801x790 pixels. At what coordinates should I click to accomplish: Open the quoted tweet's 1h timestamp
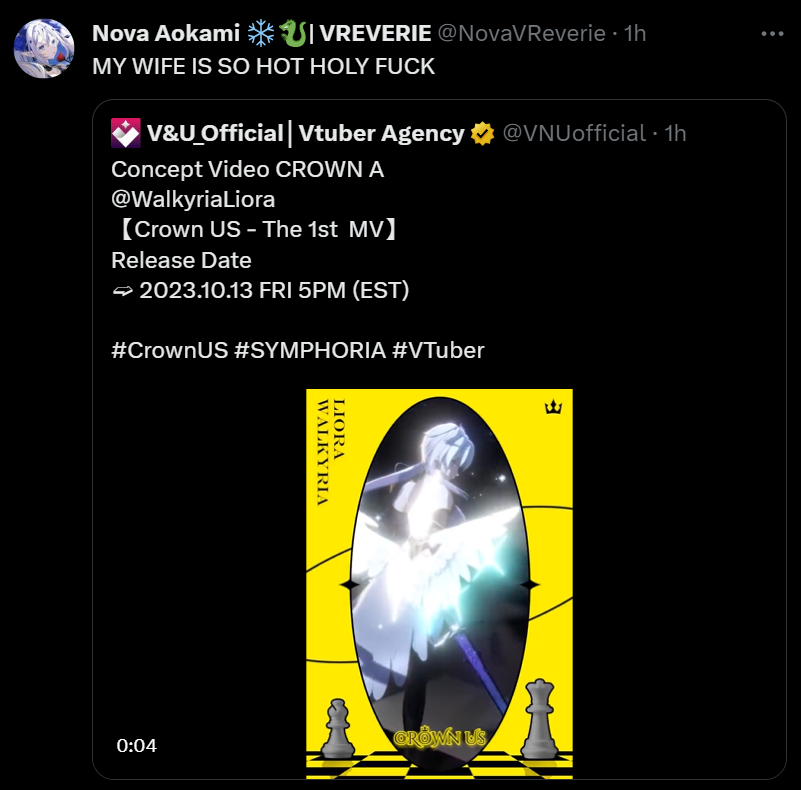[675, 133]
